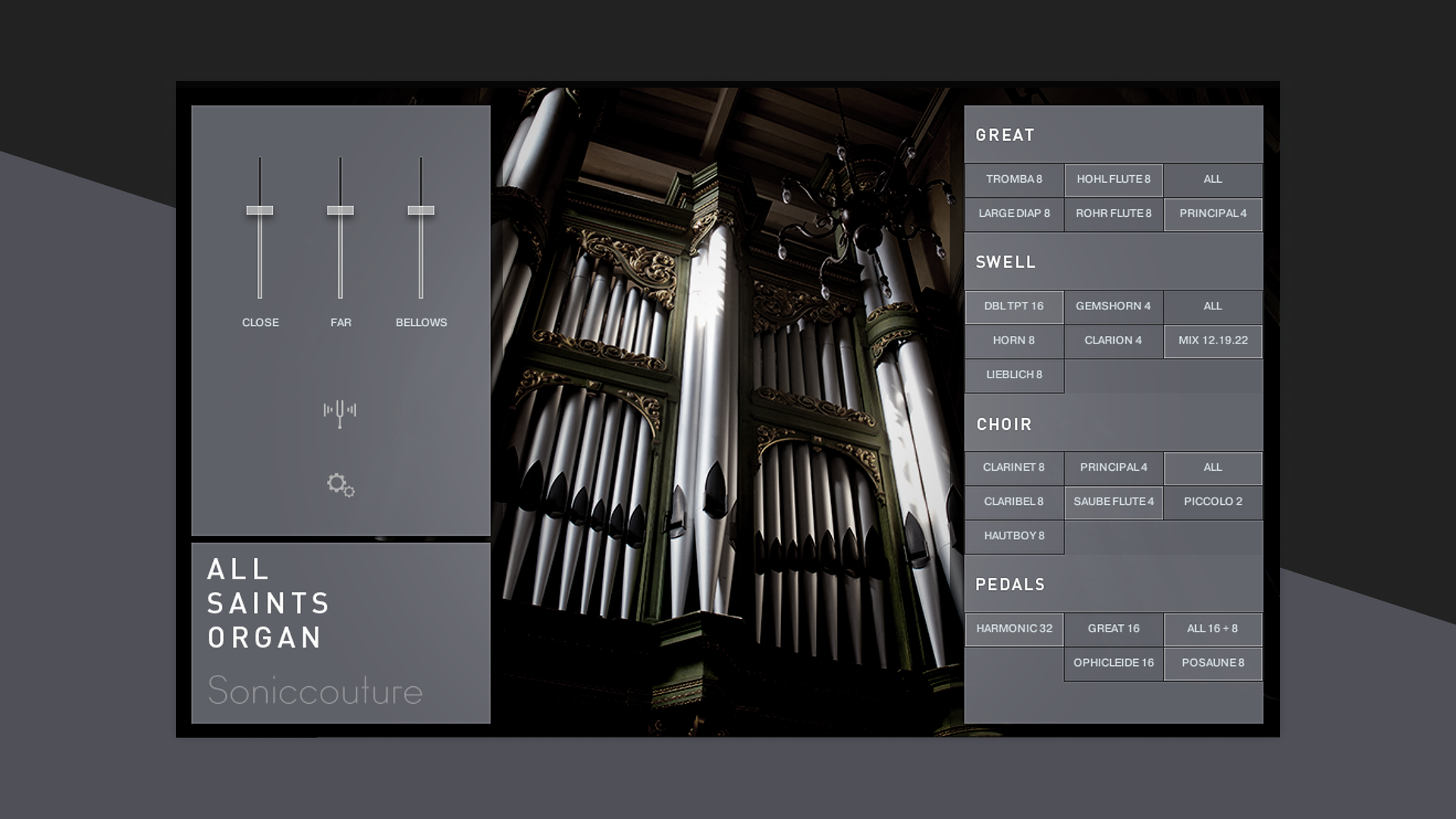
Task: Enable the Saube Flute 4 stop
Action: click(x=1113, y=502)
